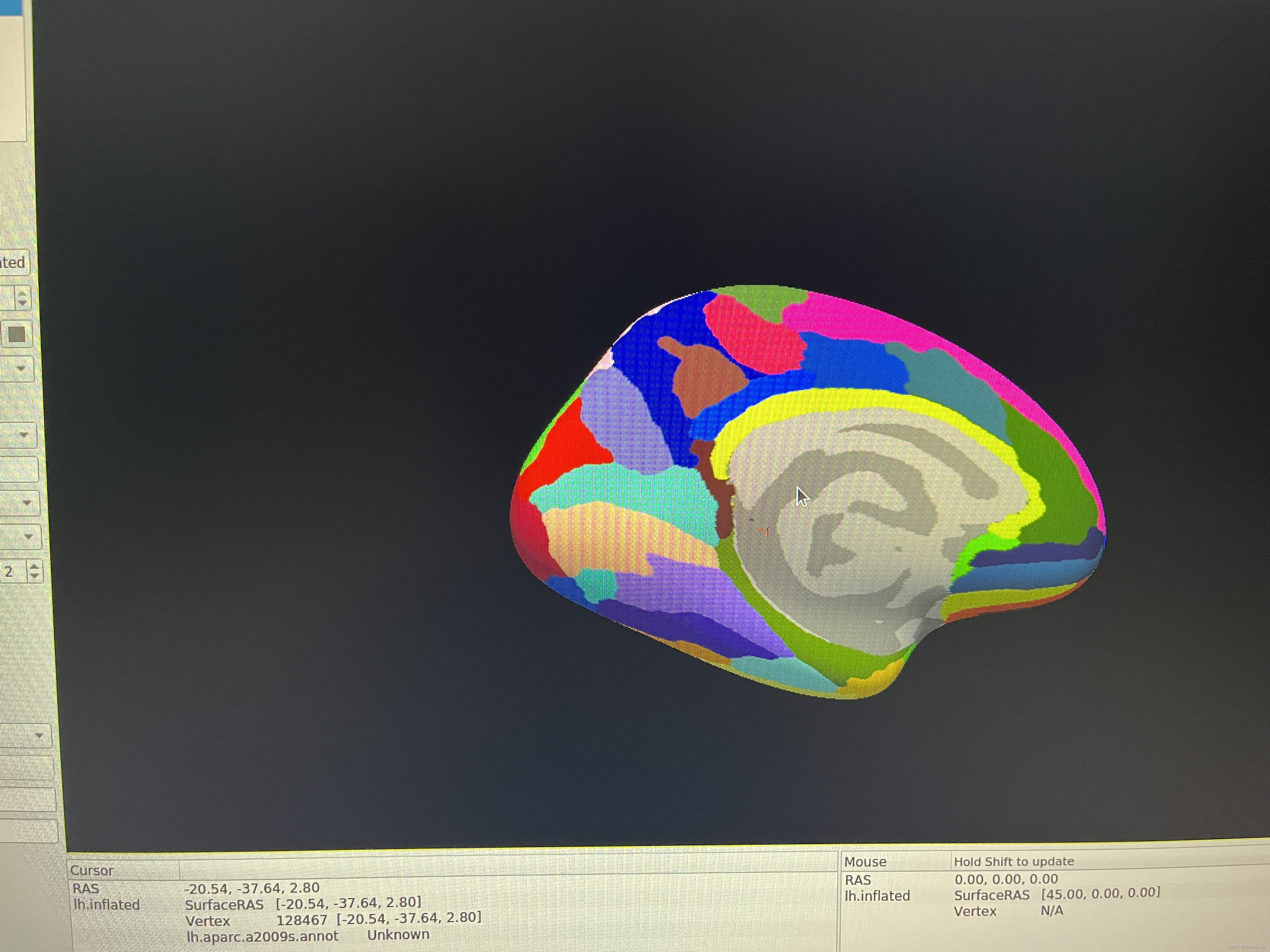Open dropdown directly below the gray color swatch
This screenshot has width=1270, height=952.
pyautogui.click(x=21, y=368)
